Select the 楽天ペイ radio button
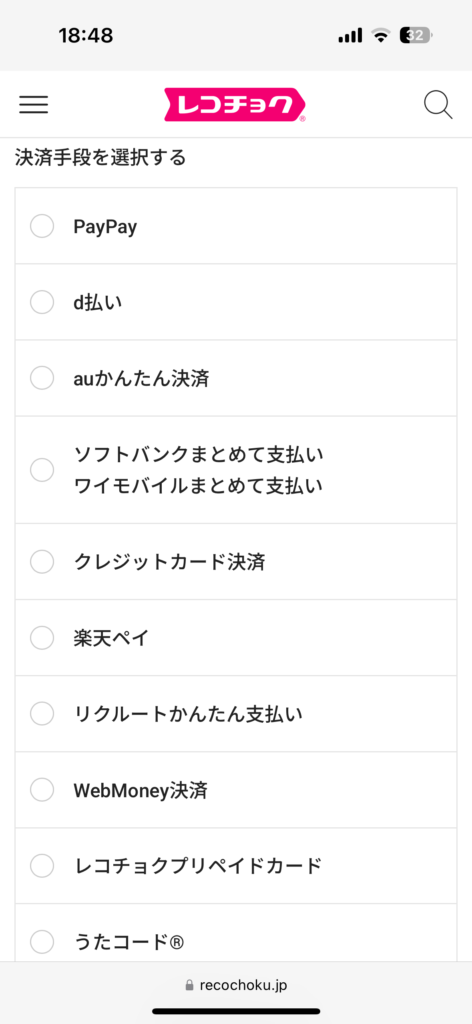472x1024 pixels. click(x=42, y=637)
